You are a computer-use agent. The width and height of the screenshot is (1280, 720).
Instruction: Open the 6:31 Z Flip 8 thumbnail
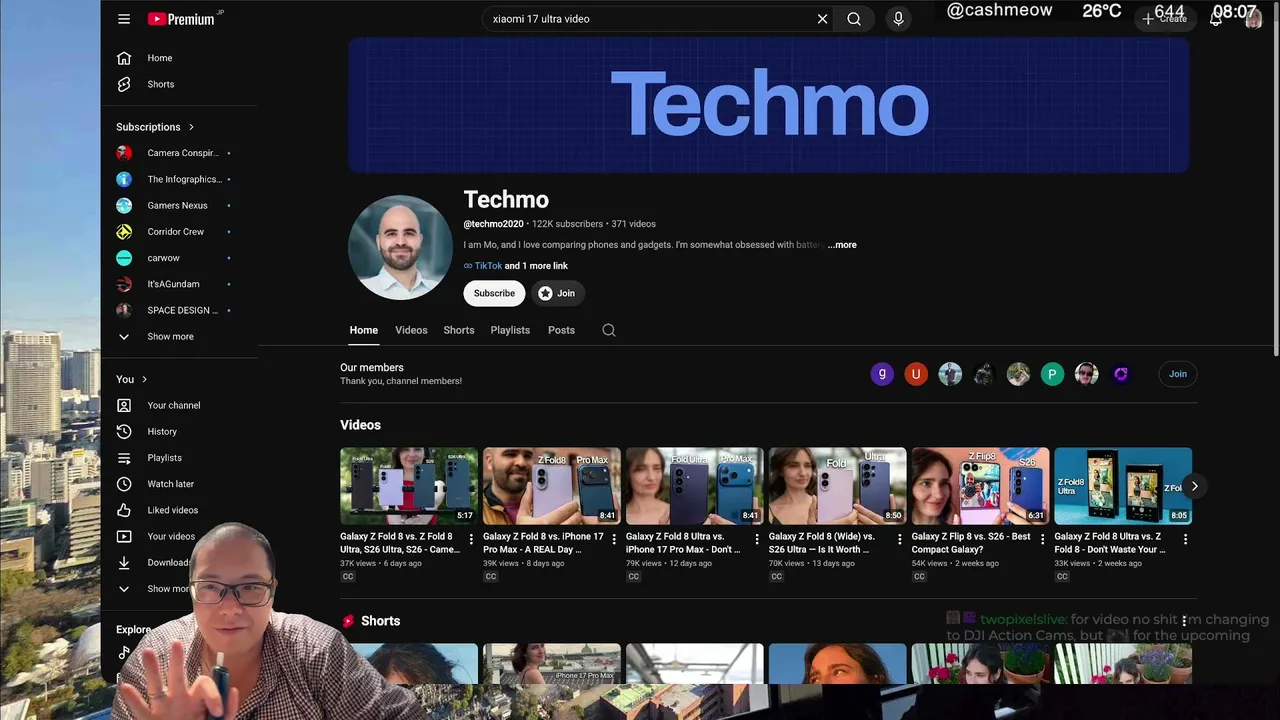click(x=981, y=486)
